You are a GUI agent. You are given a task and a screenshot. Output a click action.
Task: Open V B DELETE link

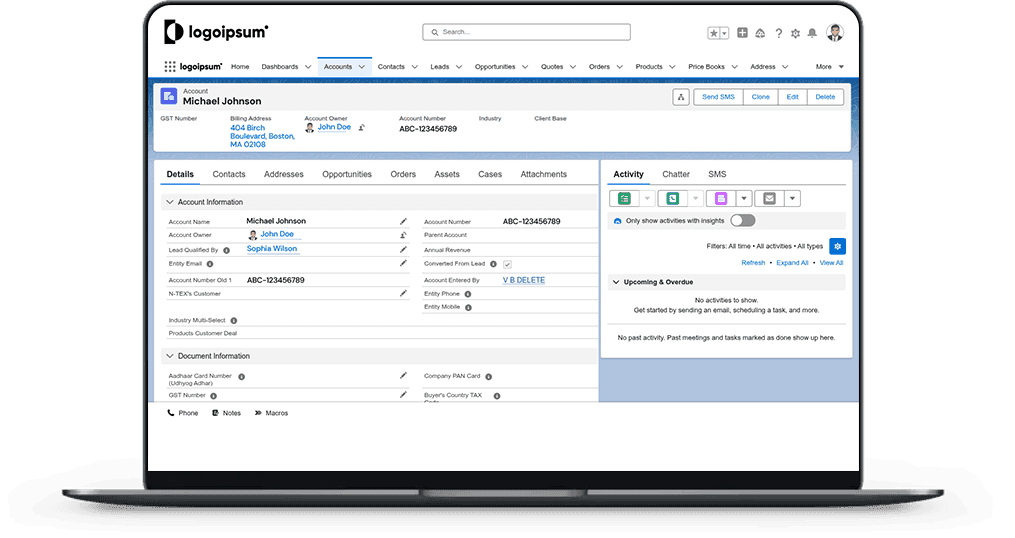524,280
